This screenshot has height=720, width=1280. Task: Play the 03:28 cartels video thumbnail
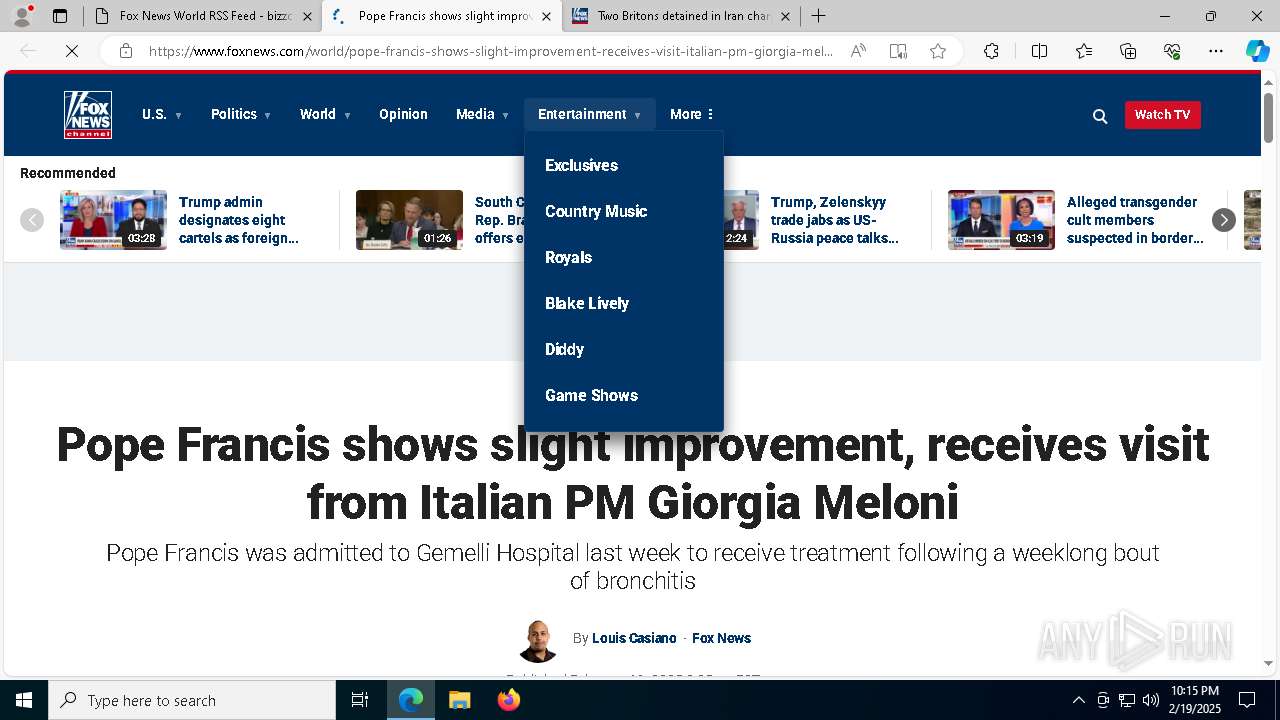click(113, 220)
